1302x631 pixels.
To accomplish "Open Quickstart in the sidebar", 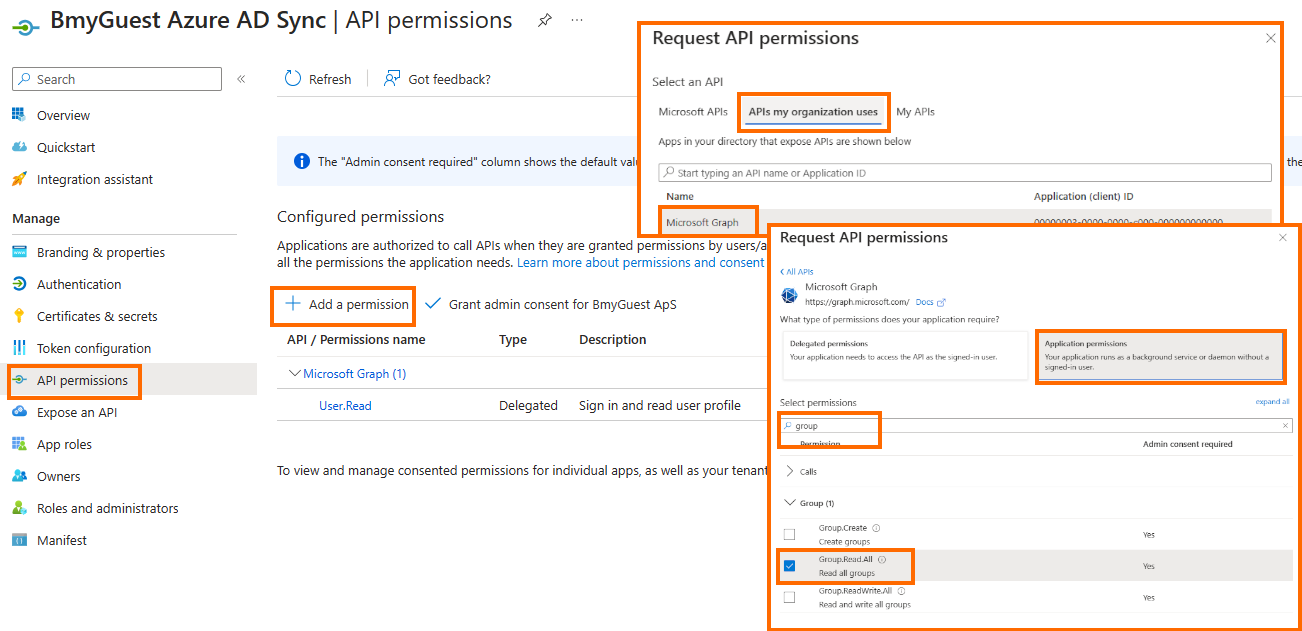I will tap(66, 147).
